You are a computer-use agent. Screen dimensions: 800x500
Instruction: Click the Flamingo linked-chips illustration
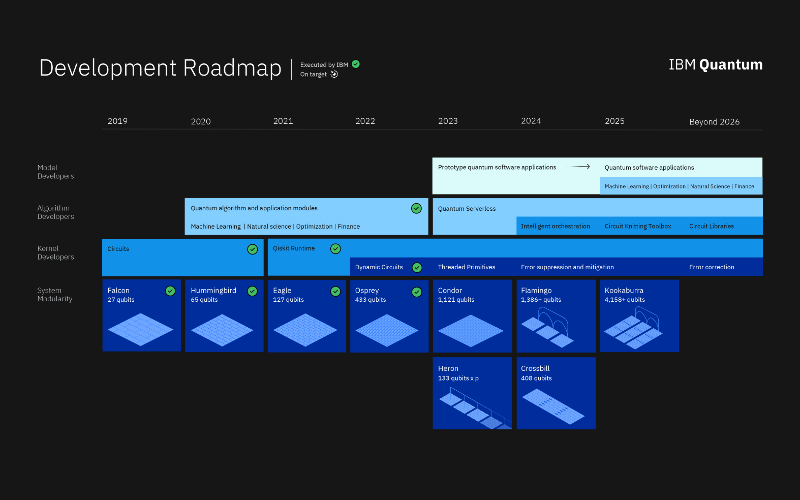point(547,328)
